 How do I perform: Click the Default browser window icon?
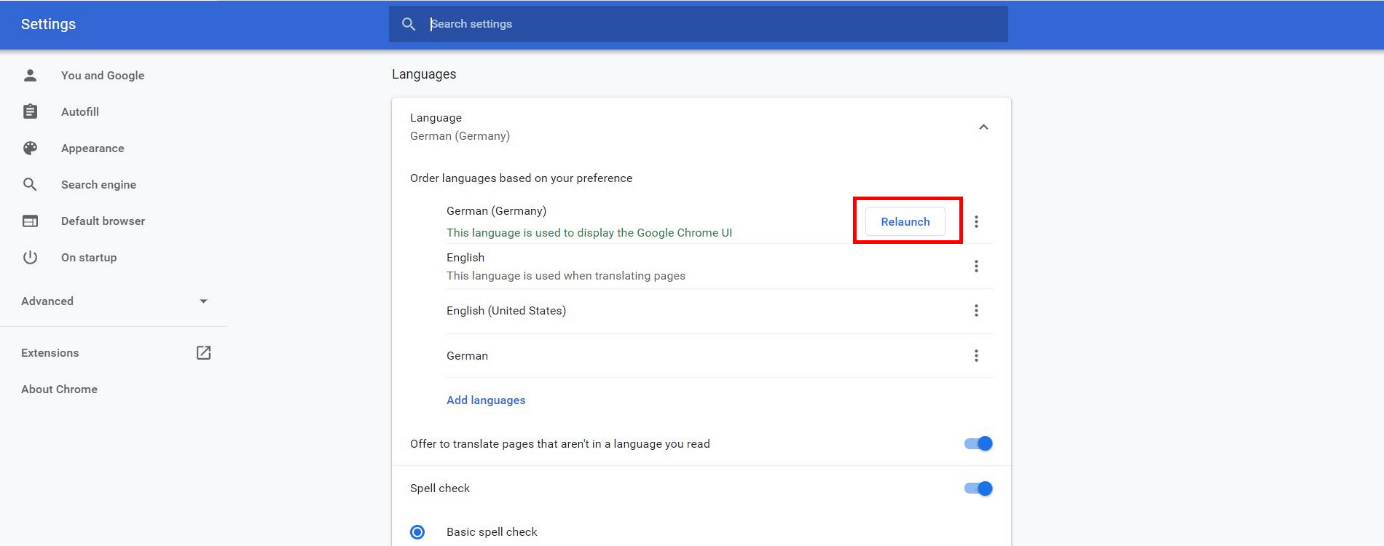pyautogui.click(x=30, y=221)
